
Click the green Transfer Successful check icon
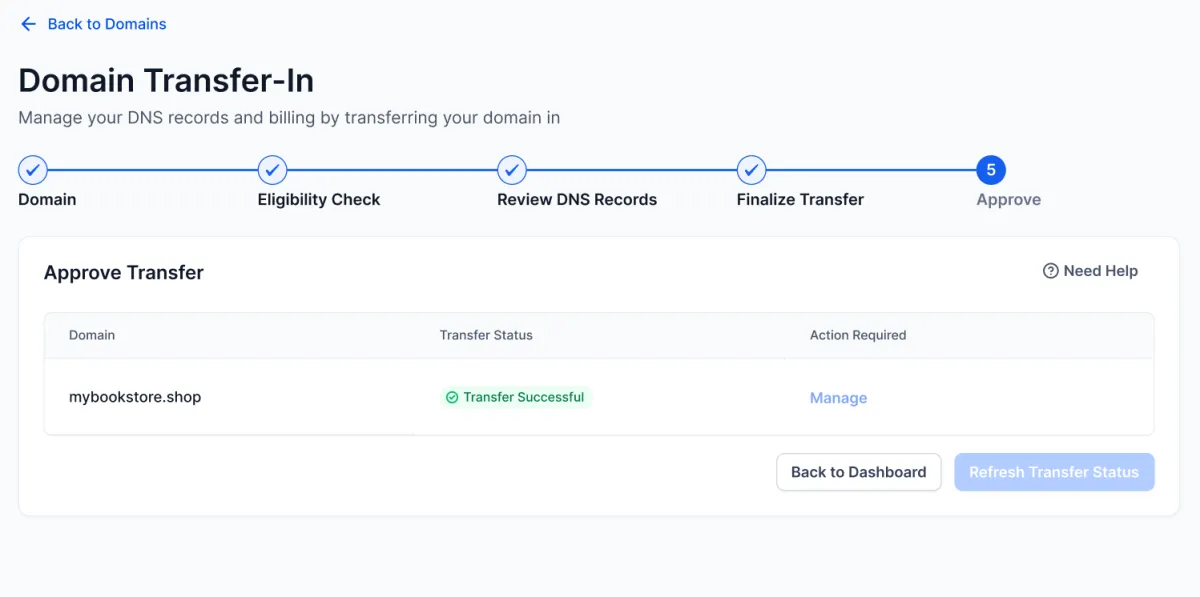452,397
